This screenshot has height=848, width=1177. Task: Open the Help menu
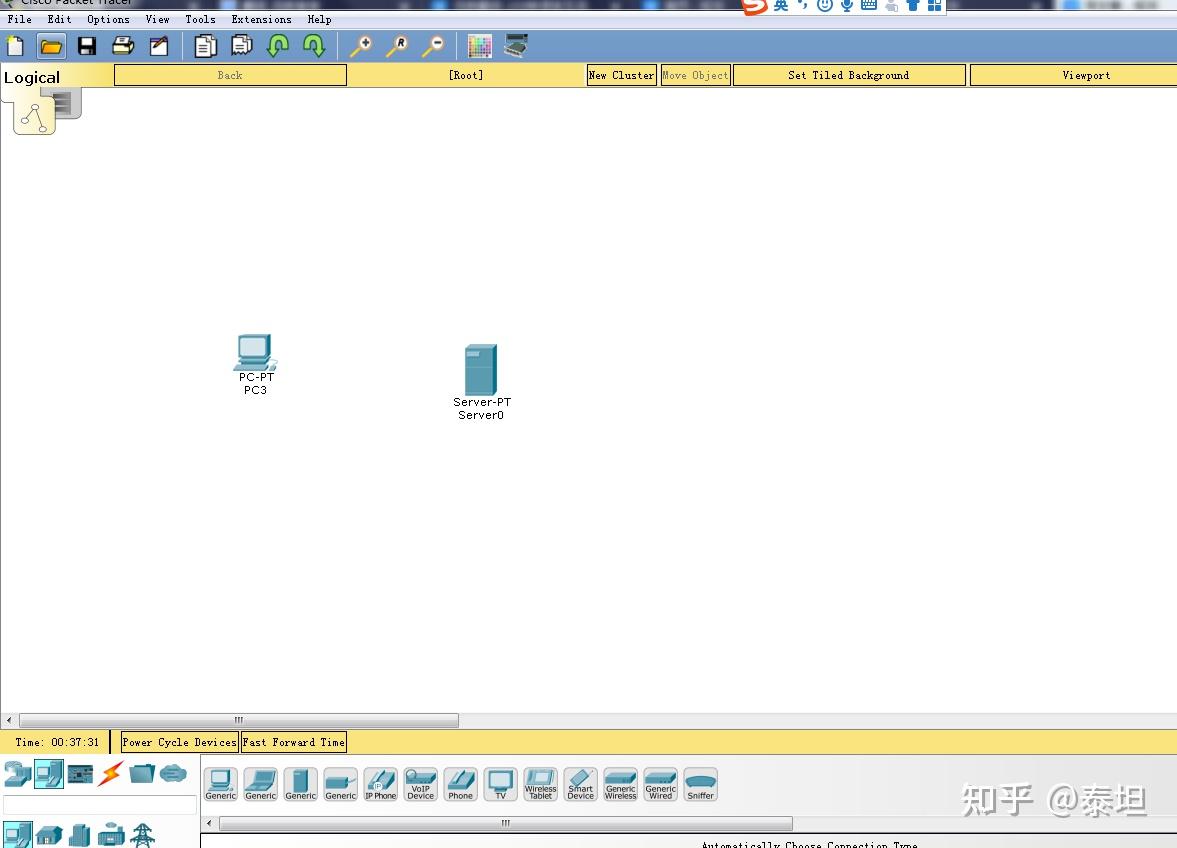(x=319, y=20)
